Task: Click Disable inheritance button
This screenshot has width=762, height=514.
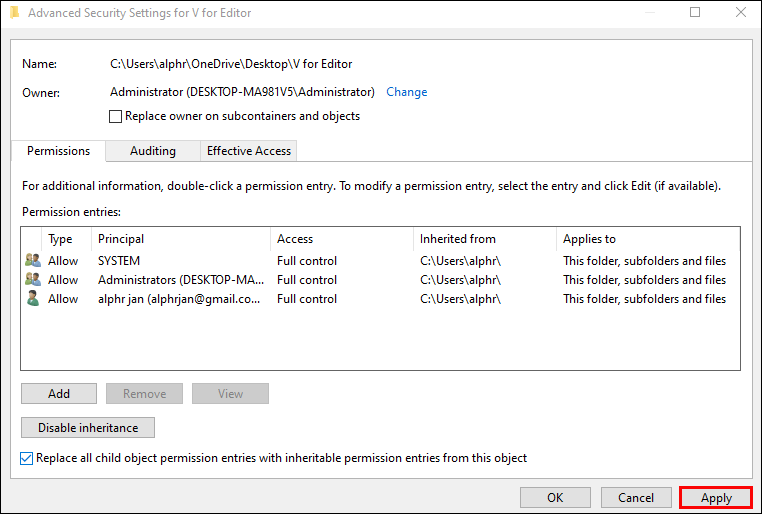Action: [88, 427]
